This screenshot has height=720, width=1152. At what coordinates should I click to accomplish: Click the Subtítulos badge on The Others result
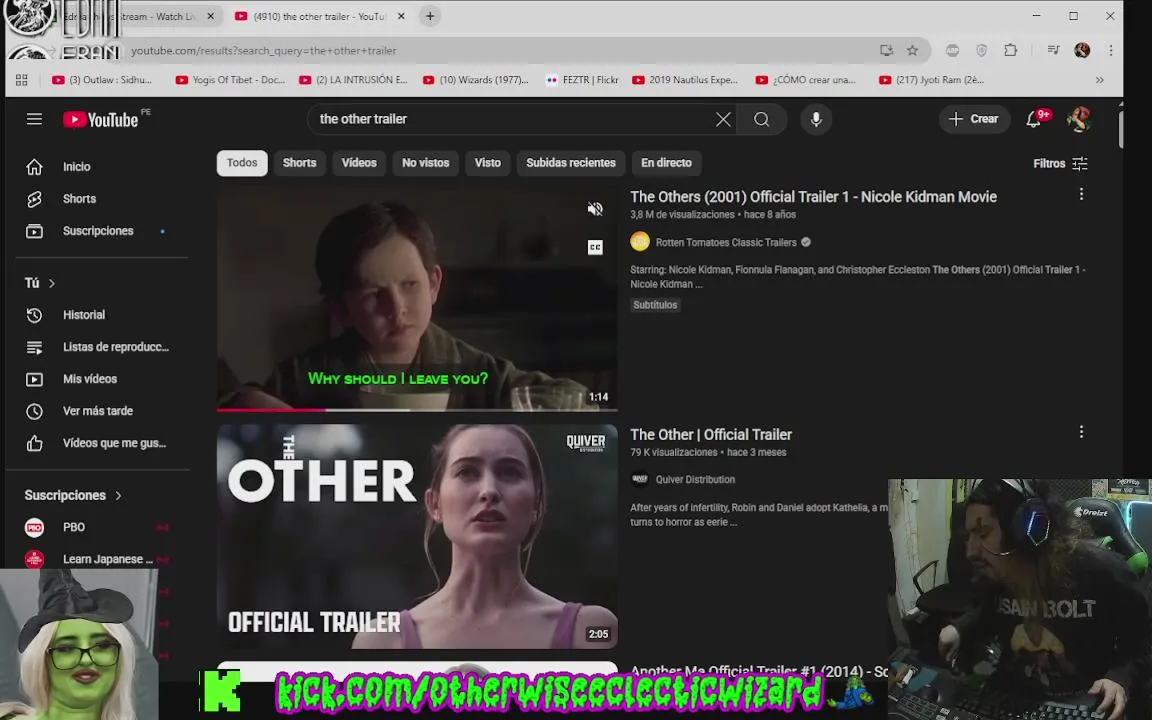click(655, 305)
